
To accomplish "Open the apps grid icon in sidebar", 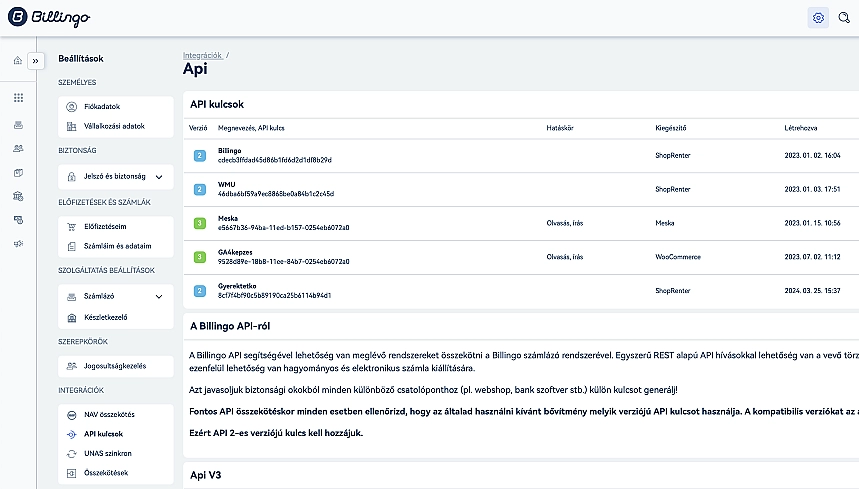I will tap(18, 98).
